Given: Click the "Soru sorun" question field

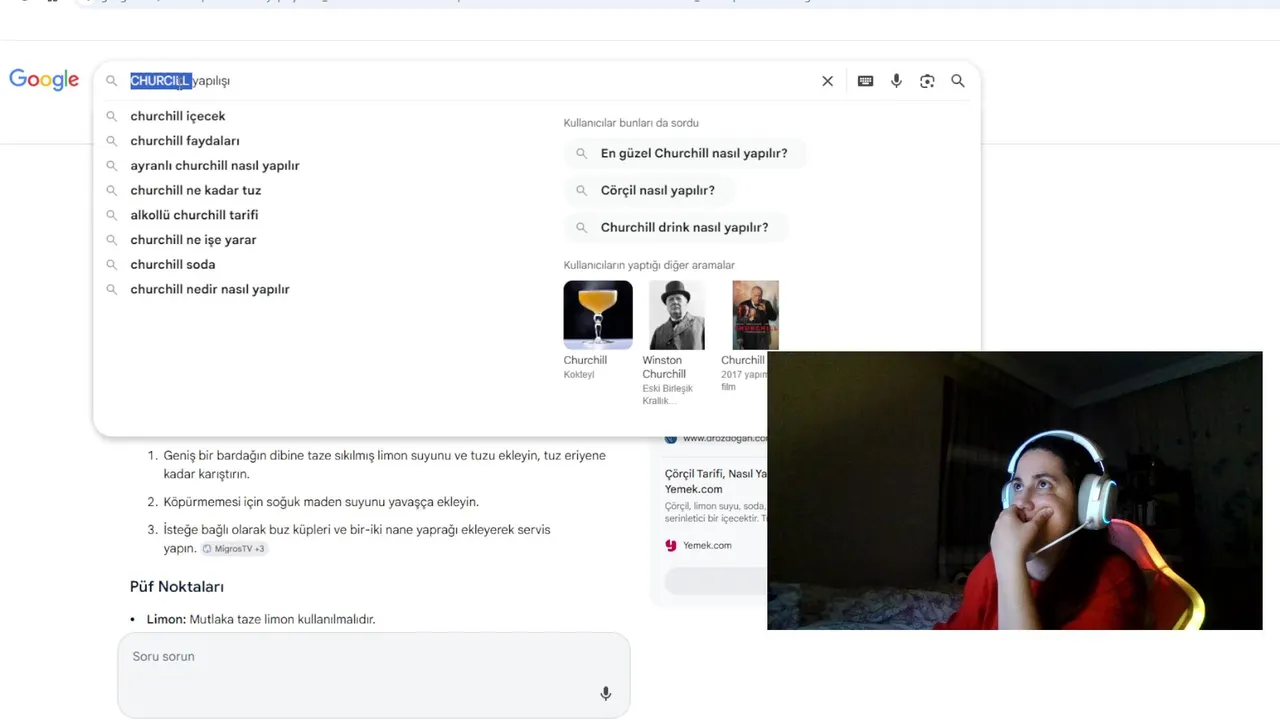Looking at the screenshot, I should [374, 674].
